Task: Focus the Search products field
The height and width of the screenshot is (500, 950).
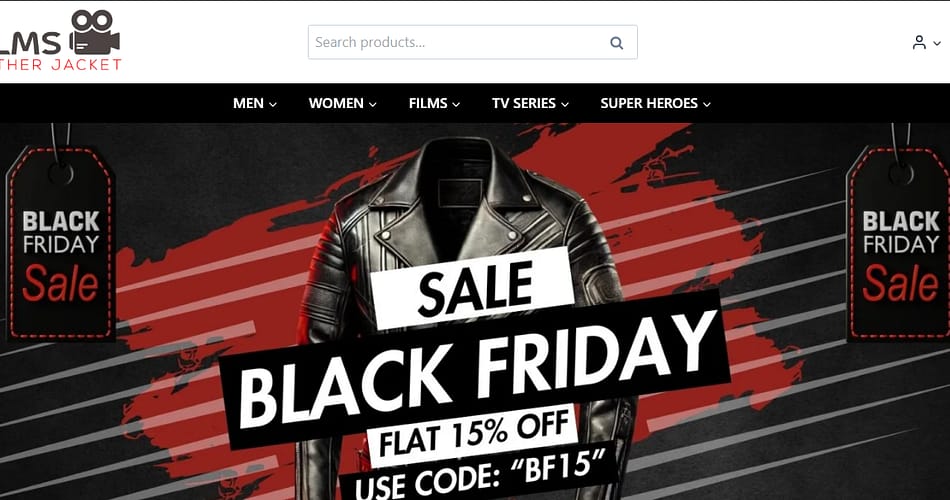Action: click(455, 43)
